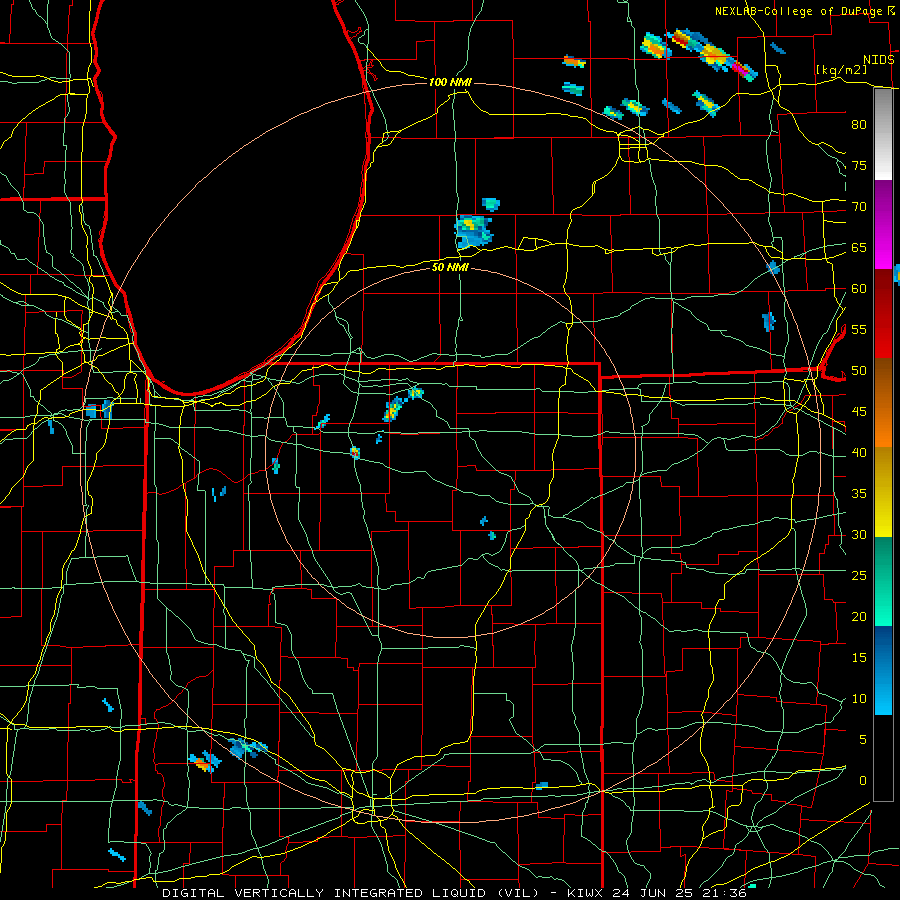
Task: Click the scale value 30
Action: coord(859,534)
